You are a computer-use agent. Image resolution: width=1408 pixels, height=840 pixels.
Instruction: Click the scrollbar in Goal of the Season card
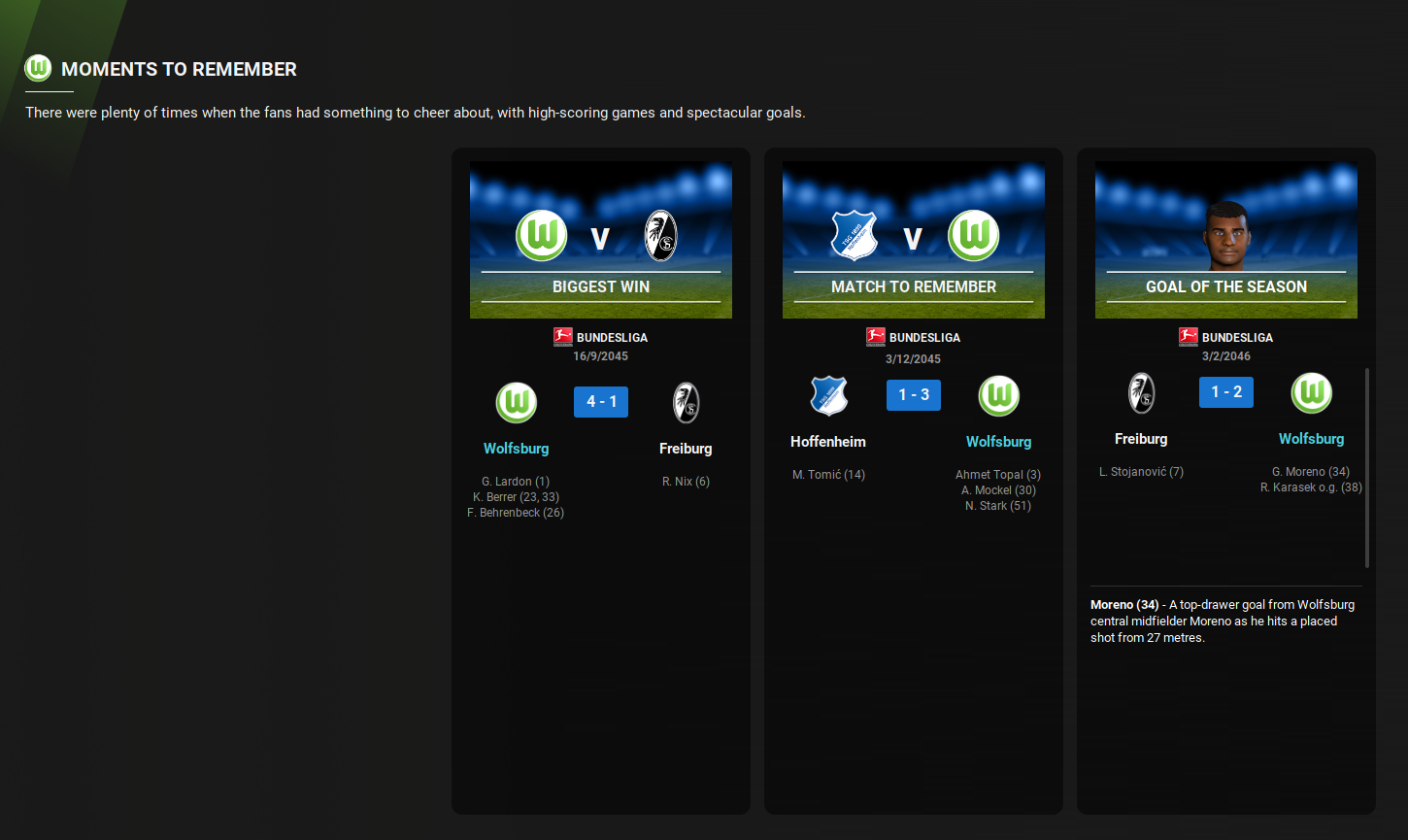(1366, 466)
